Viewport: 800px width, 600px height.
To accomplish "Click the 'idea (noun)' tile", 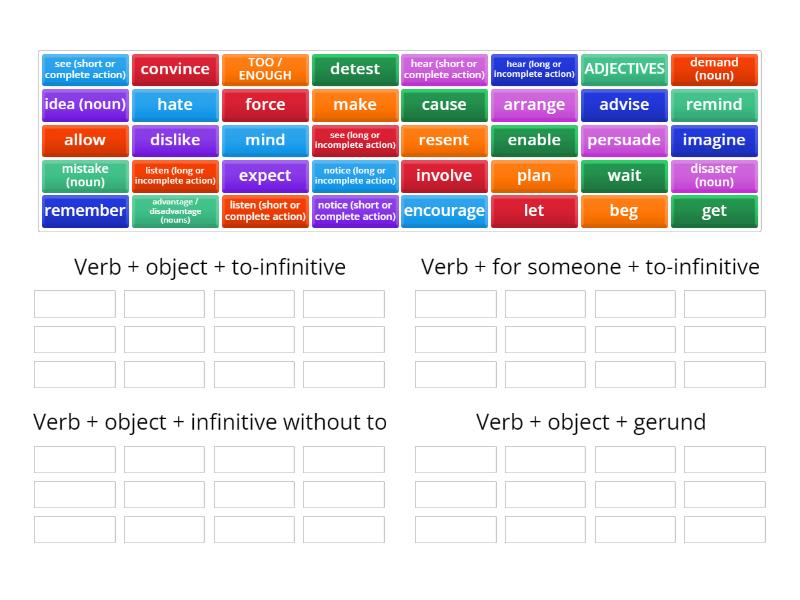I will [85, 104].
